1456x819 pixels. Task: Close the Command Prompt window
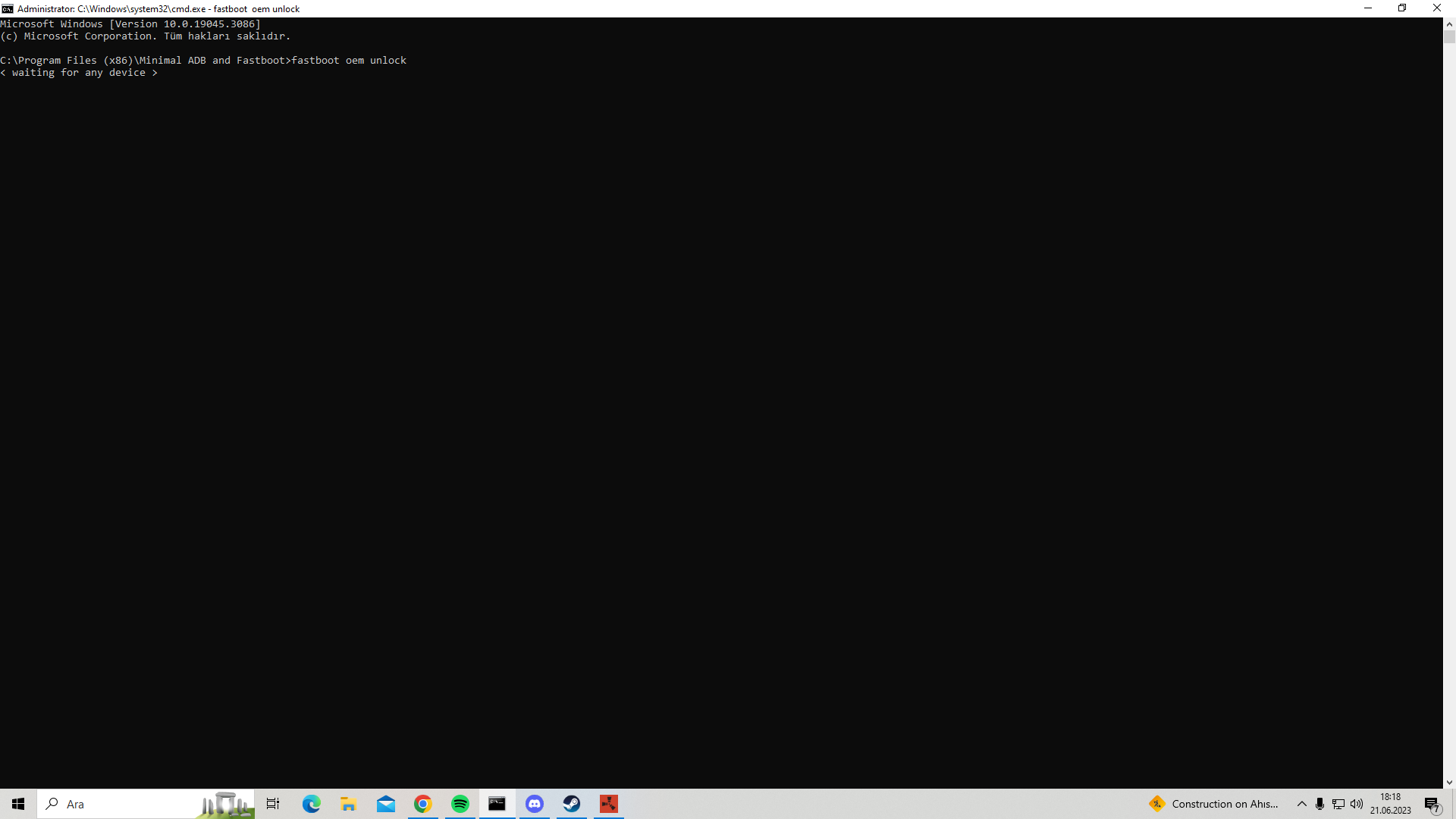(1437, 8)
